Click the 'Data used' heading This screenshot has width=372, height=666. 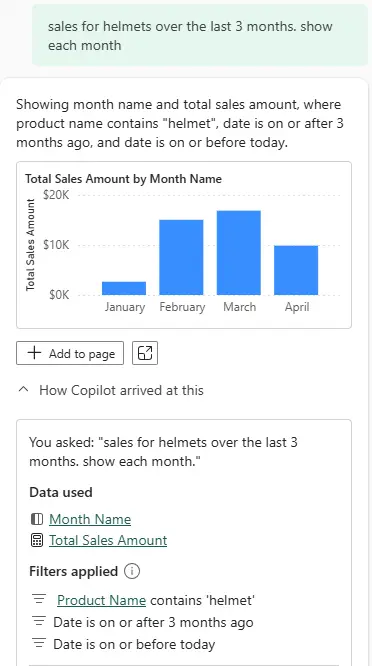click(61, 492)
